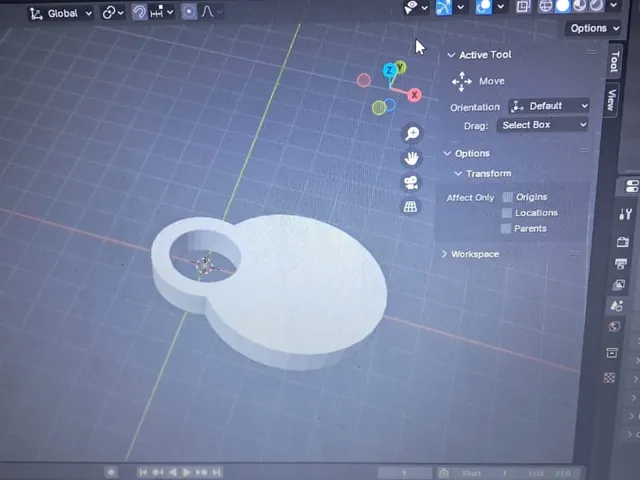Open the Collection properties tab icon
The width and height of the screenshot is (640, 480).
(611, 352)
